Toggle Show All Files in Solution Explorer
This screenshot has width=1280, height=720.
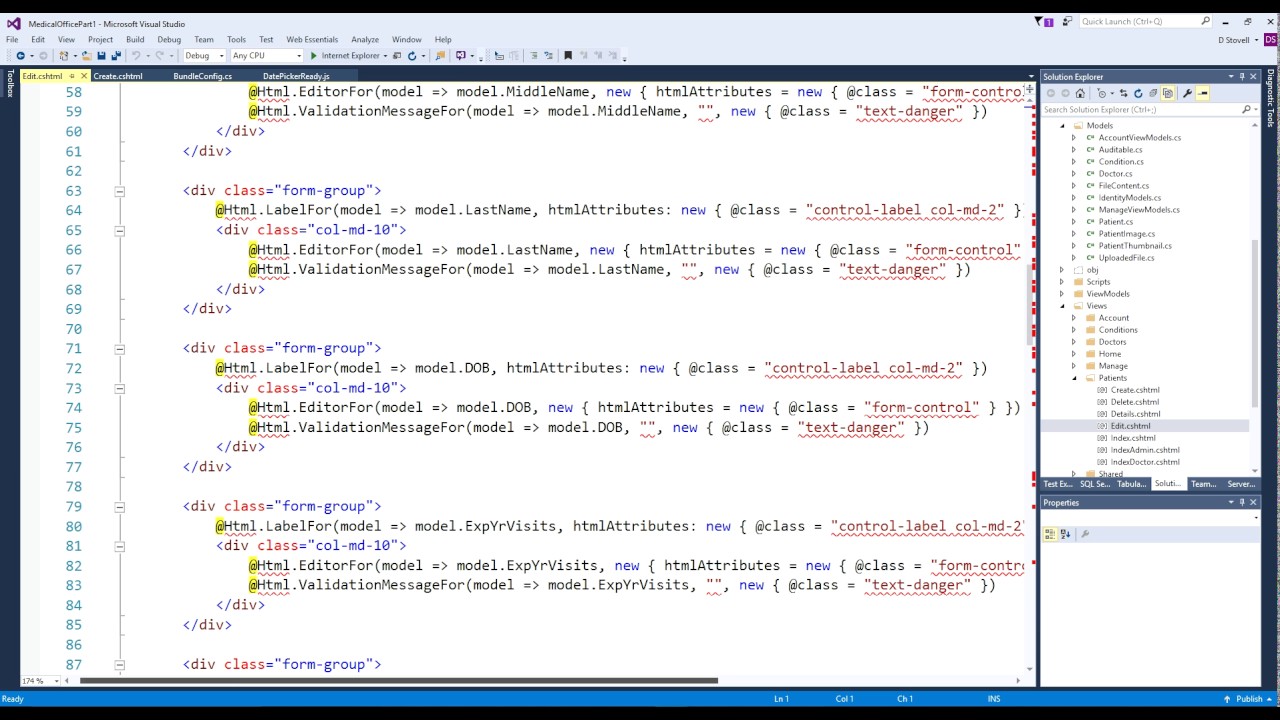[1168, 93]
